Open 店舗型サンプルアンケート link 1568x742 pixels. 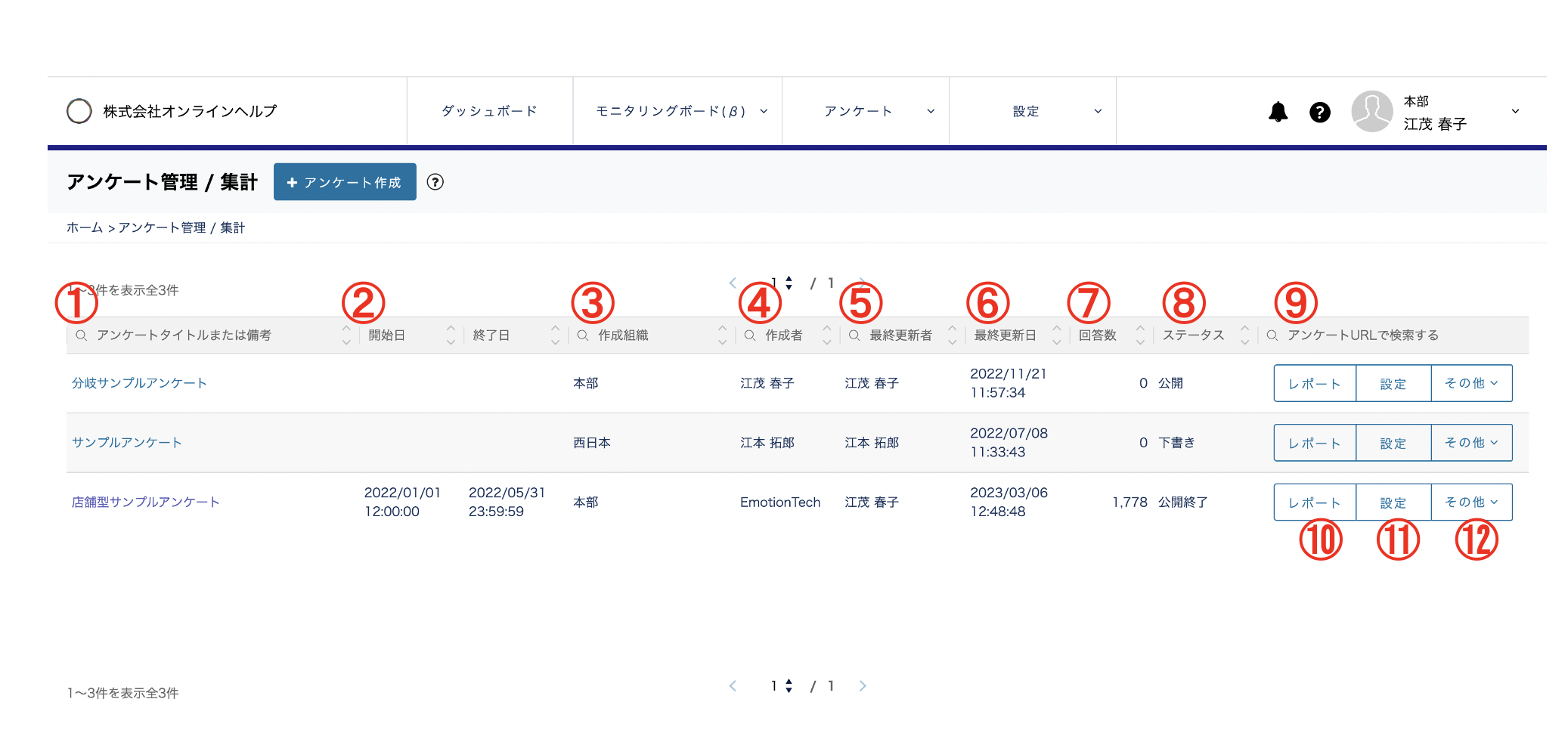tap(146, 502)
